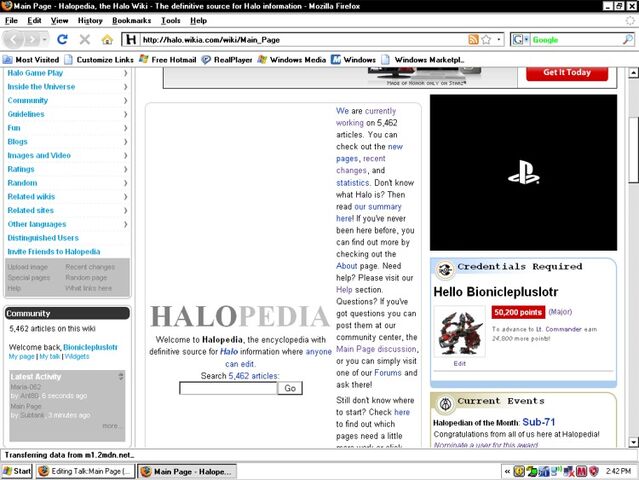639x480 pixels.
Task: Open the Tools menu
Action: click(x=170, y=20)
